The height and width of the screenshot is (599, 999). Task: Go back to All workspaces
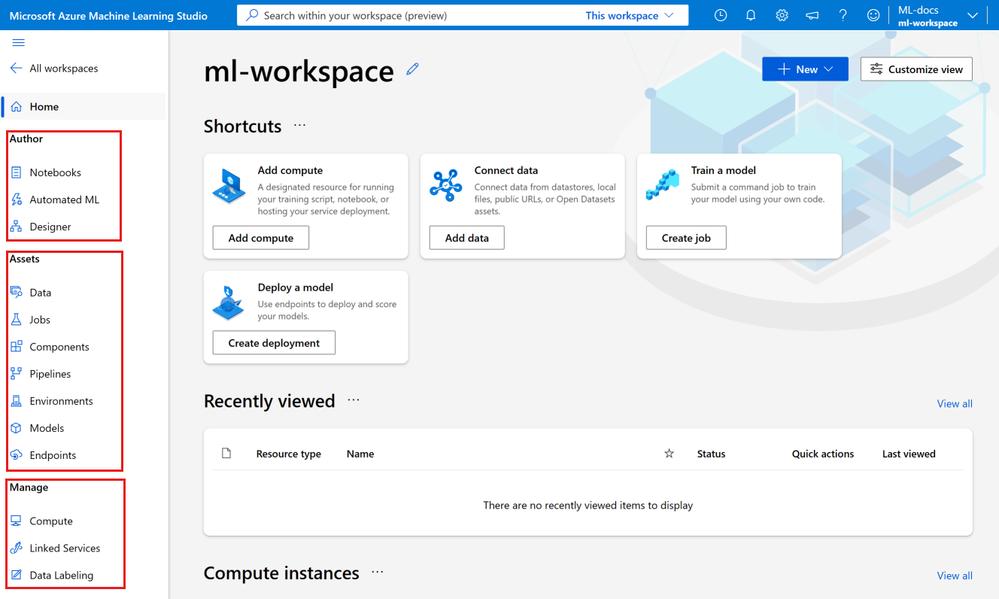pyautogui.click(x=54, y=68)
